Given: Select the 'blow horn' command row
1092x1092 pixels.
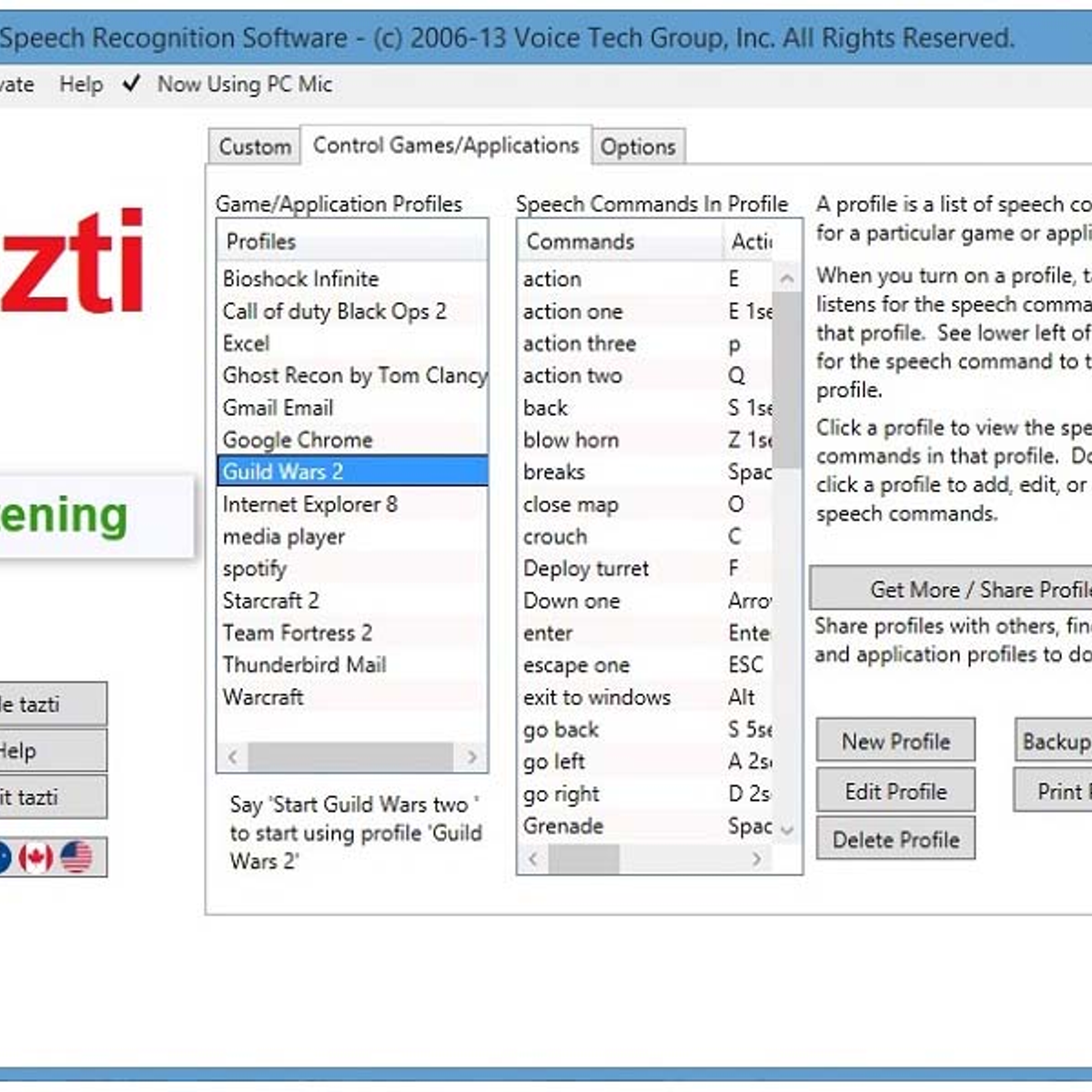Looking at the screenshot, I should coord(645,440).
